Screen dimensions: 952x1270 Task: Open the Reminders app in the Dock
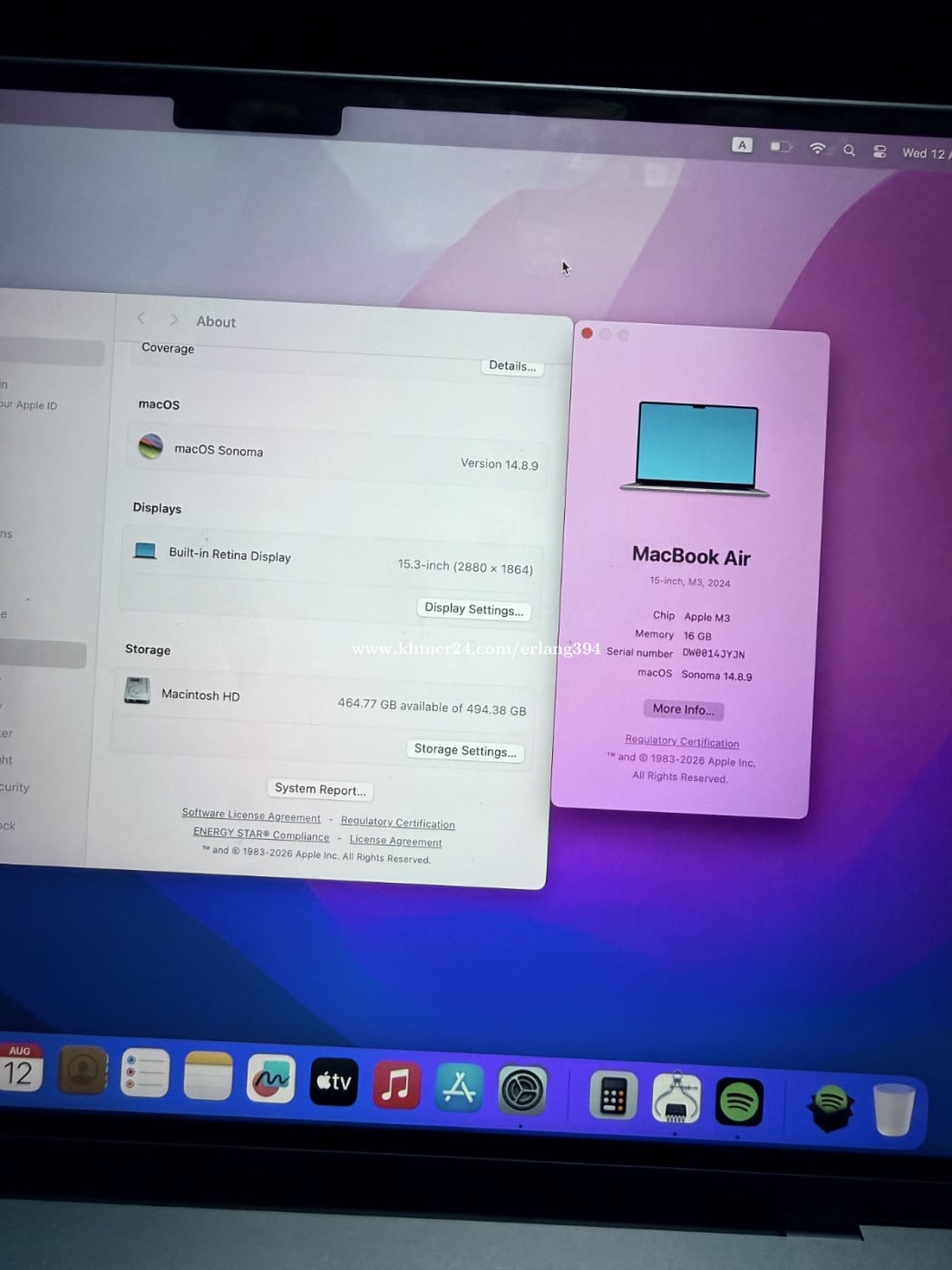coord(145,1073)
